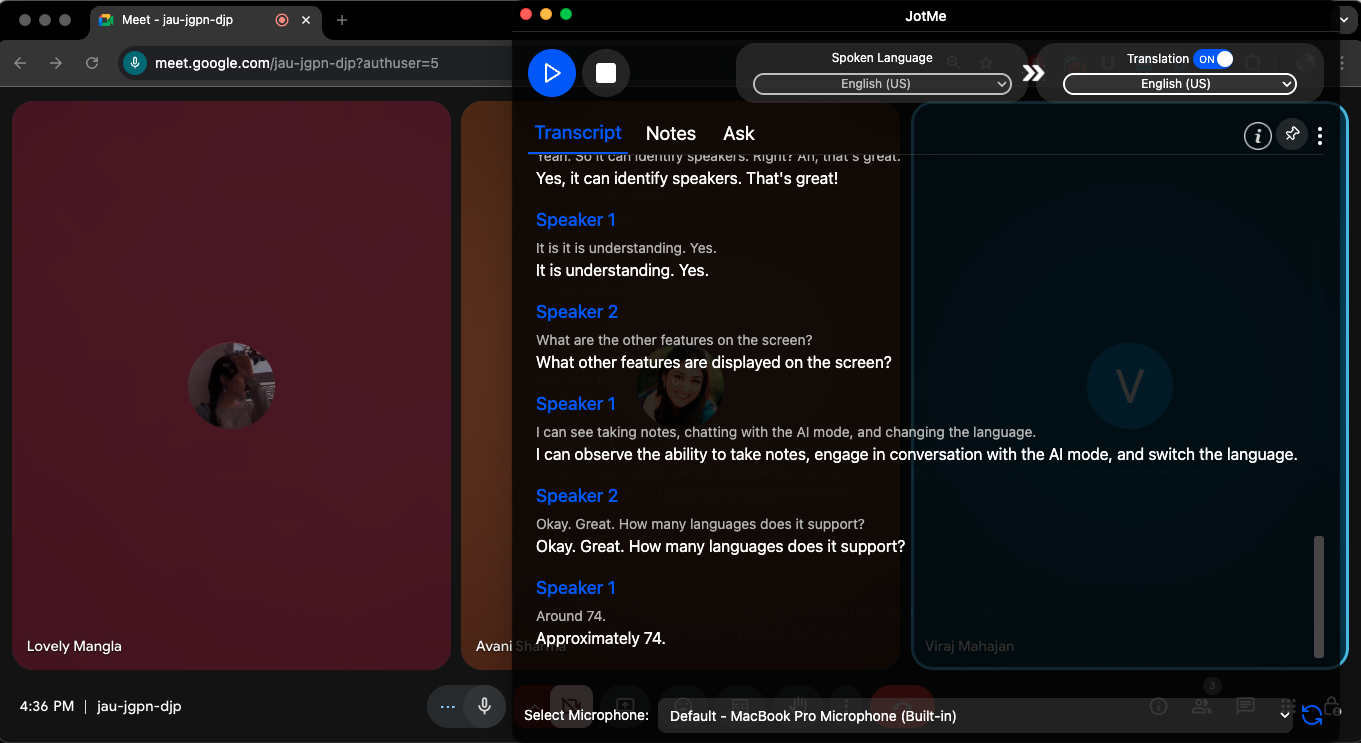This screenshot has width=1361, height=743.
Task: Click 'Yes, it can identify speakers. That's great!'
Action: [x=687, y=179]
